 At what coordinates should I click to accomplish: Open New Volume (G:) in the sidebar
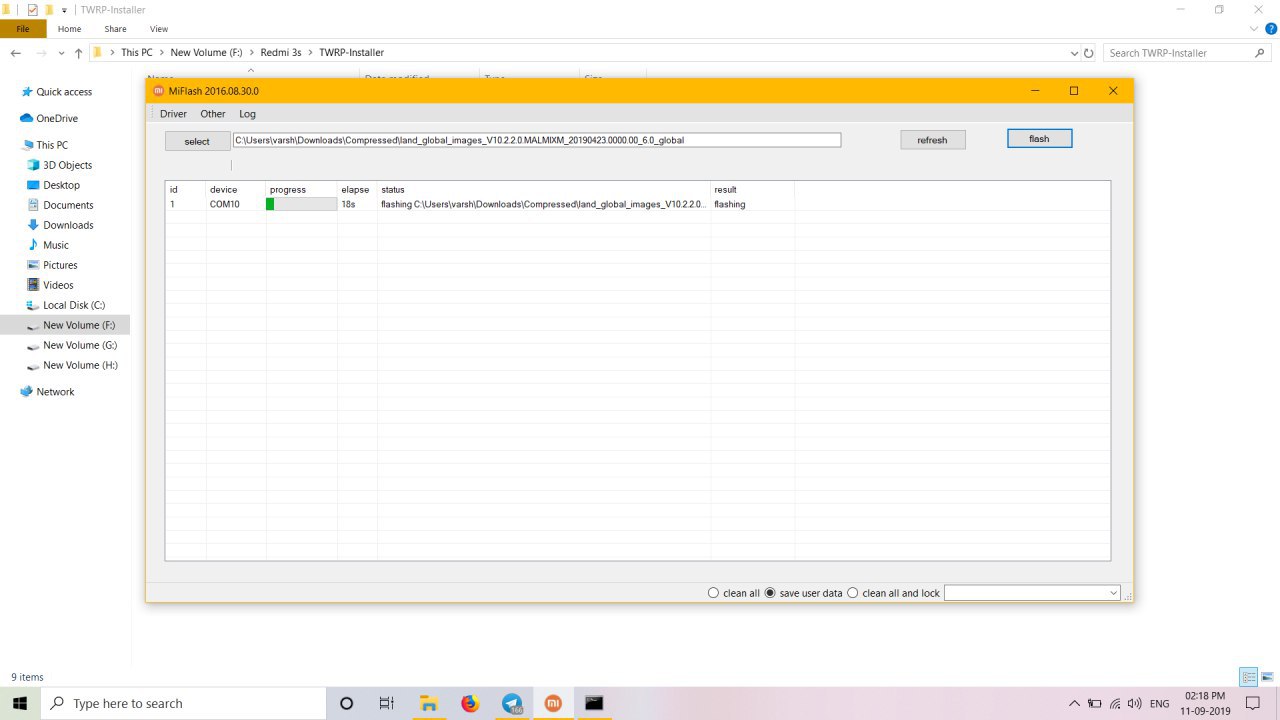point(80,345)
